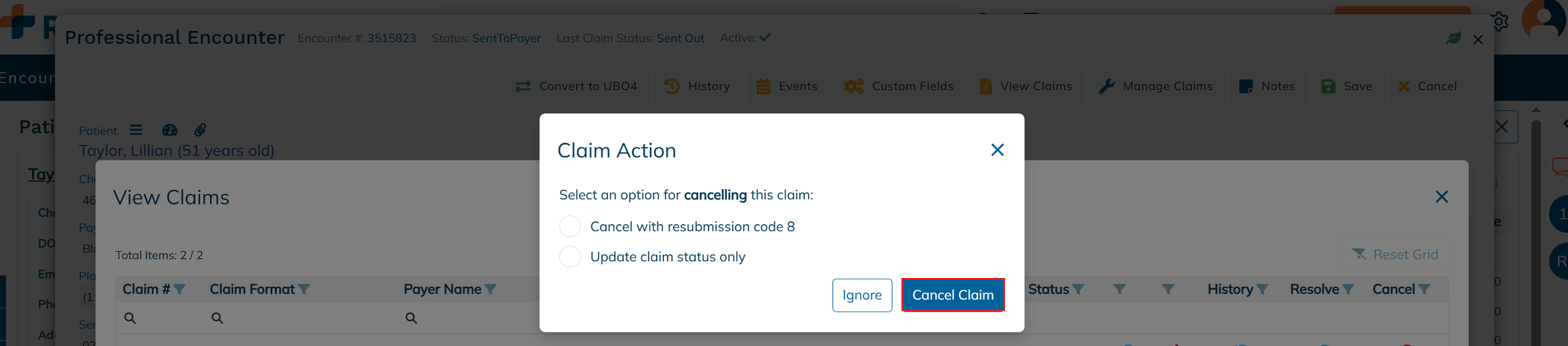The image size is (1568, 346).
Task: Open the Claim Format column filter
Action: [304, 289]
